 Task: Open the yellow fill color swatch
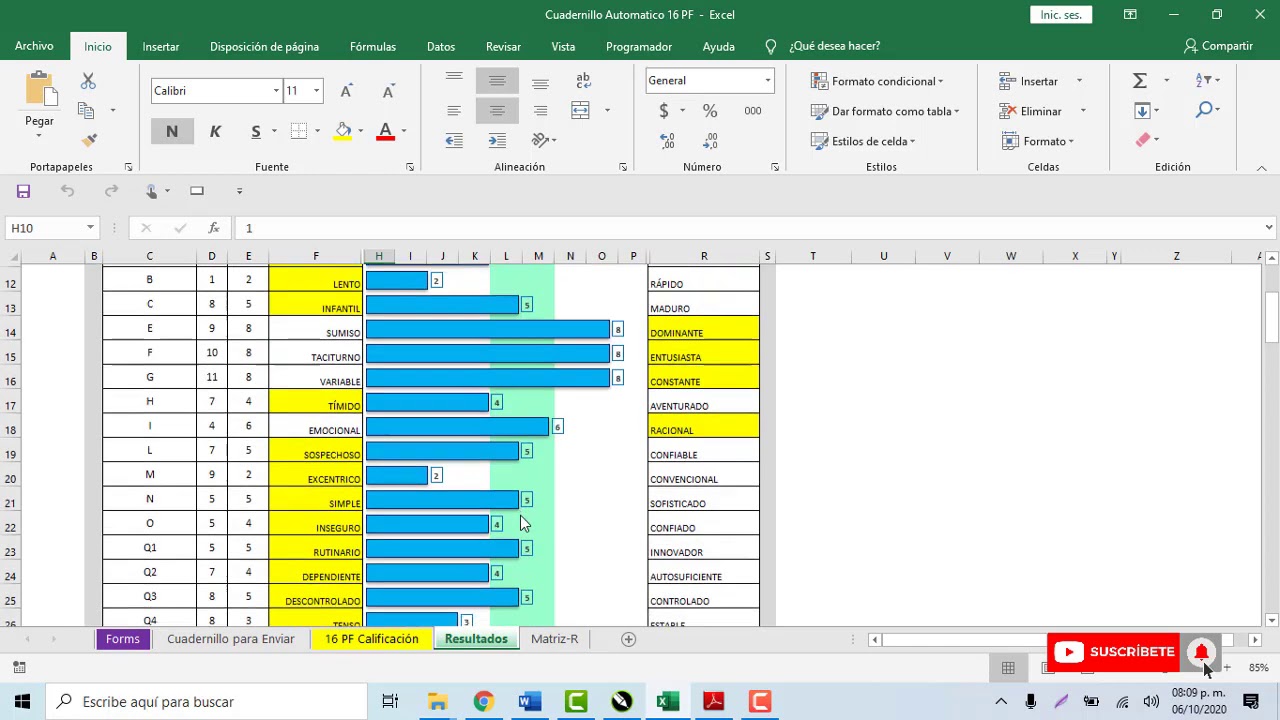[x=343, y=131]
